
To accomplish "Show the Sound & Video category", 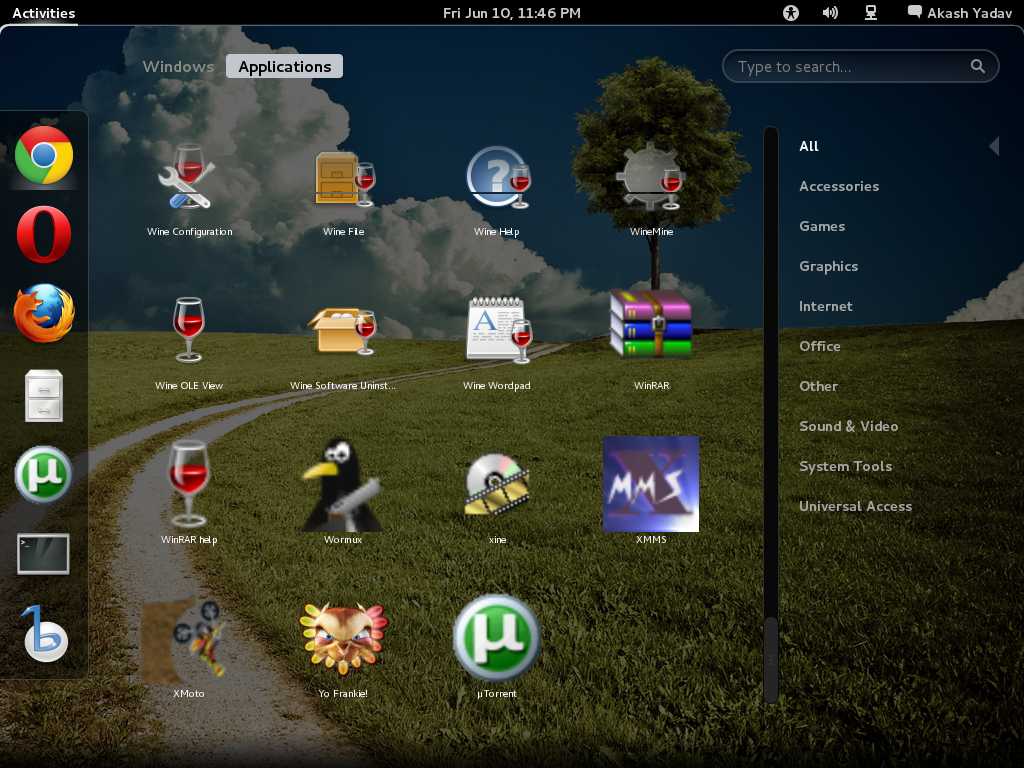I will [848, 426].
